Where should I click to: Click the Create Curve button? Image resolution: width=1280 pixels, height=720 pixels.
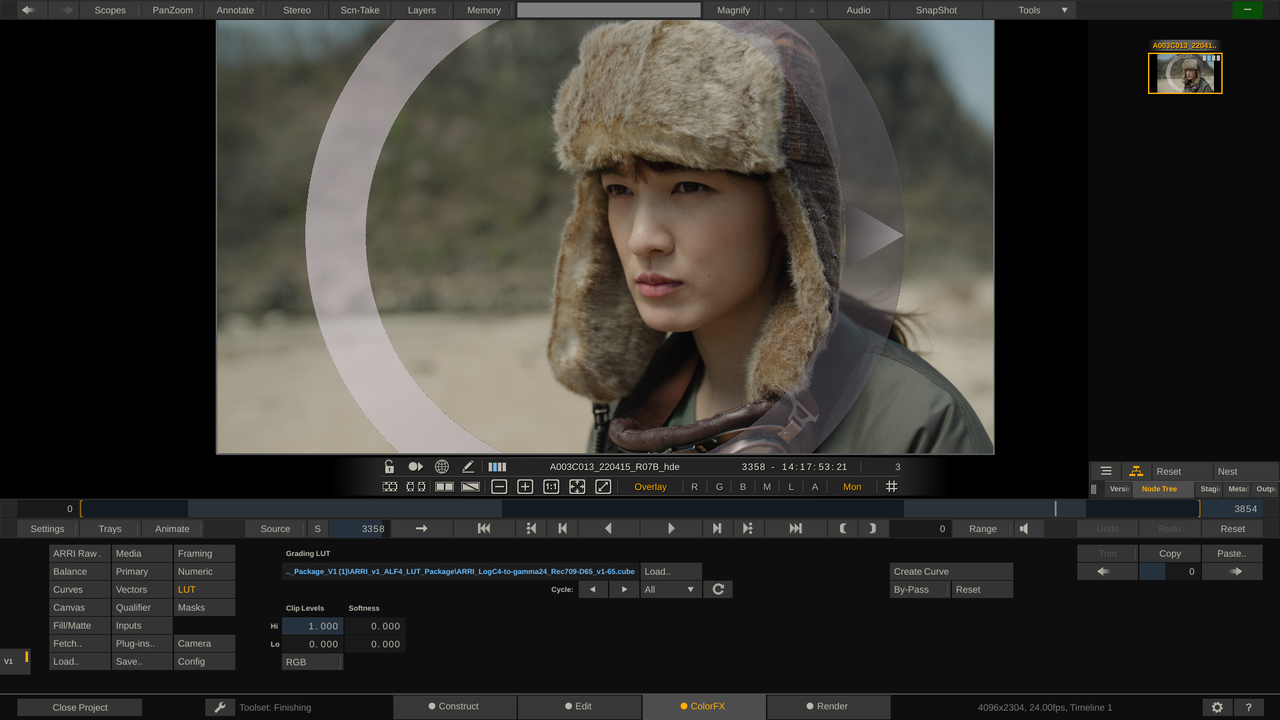952,572
